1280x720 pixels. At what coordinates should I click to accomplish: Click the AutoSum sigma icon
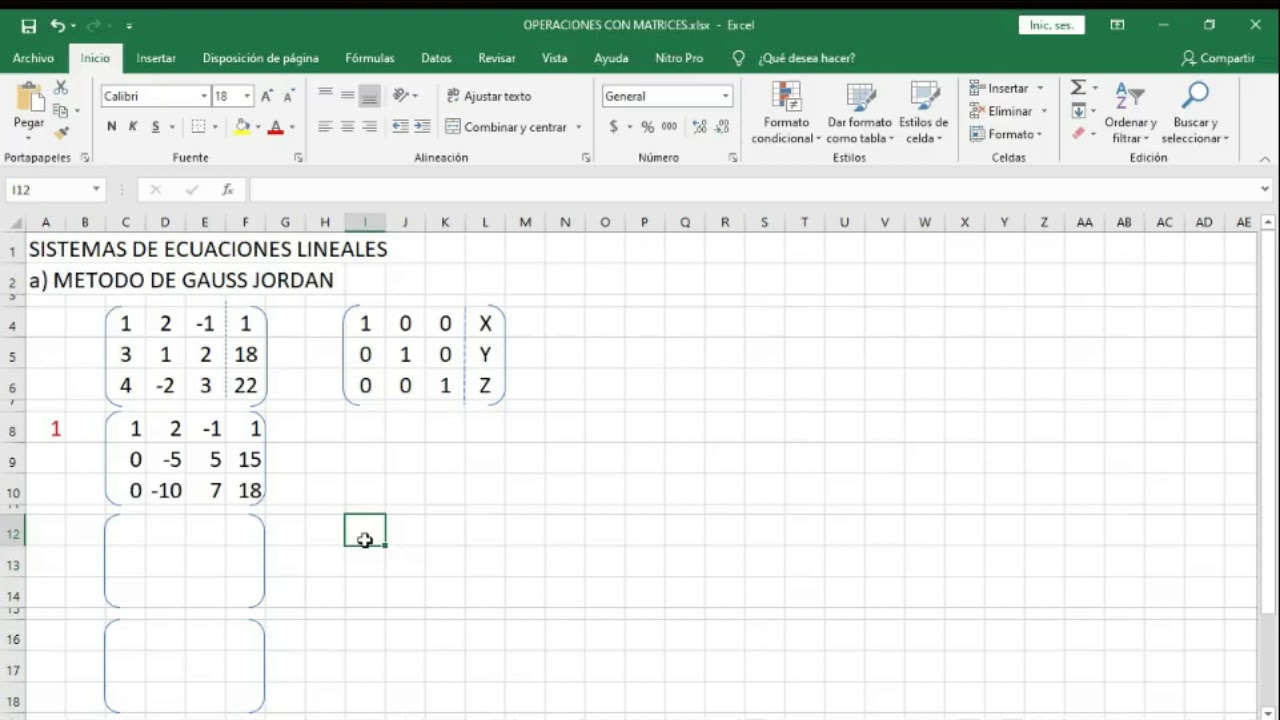coord(1078,88)
